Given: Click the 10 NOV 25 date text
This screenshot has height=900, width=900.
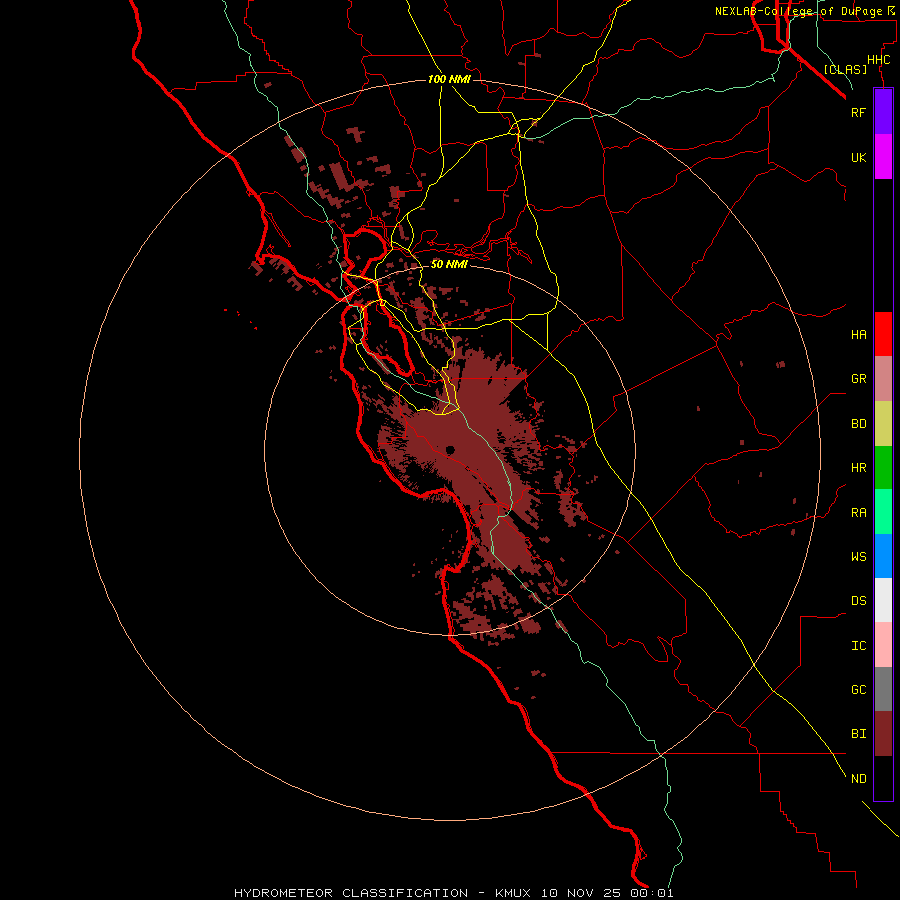Looking at the screenshot, I should (583, 893).
